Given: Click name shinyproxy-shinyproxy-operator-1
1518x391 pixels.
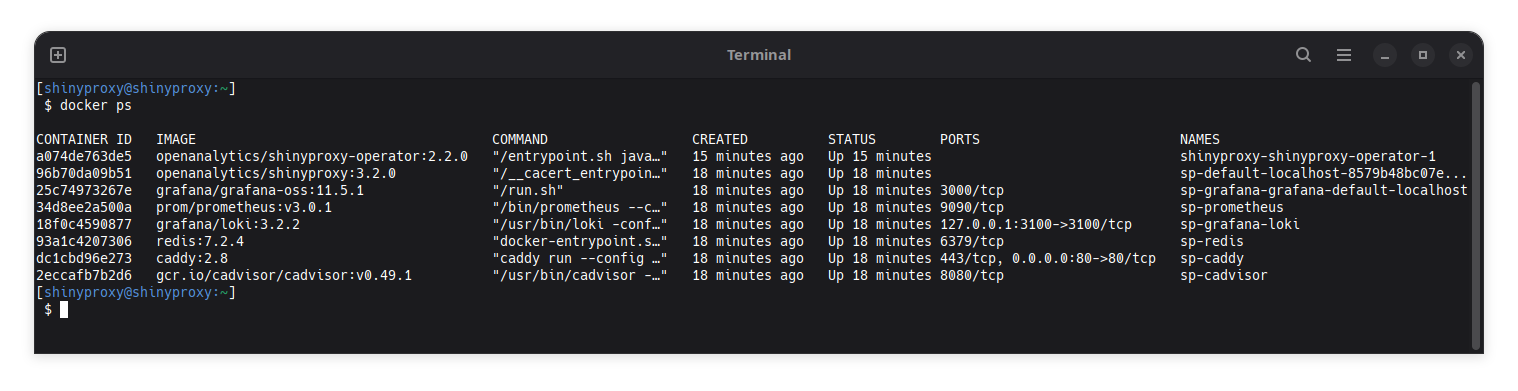Looking at the screenshot, I should (x=1308, y=156).
